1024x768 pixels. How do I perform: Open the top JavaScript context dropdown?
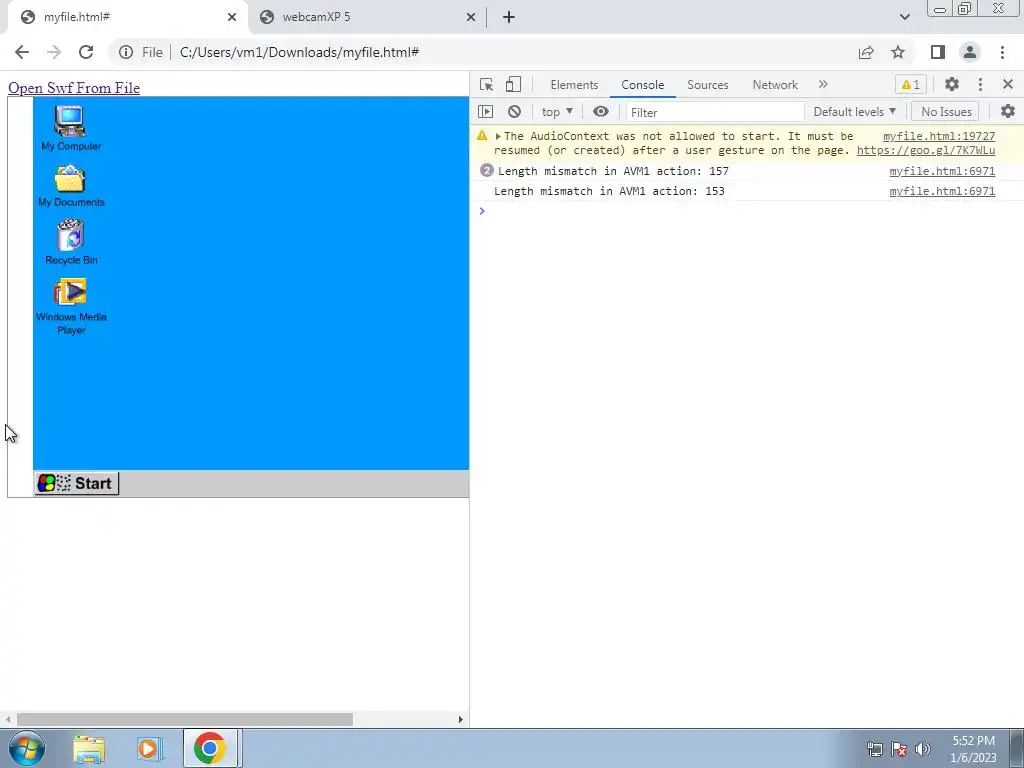click(557, 112)
